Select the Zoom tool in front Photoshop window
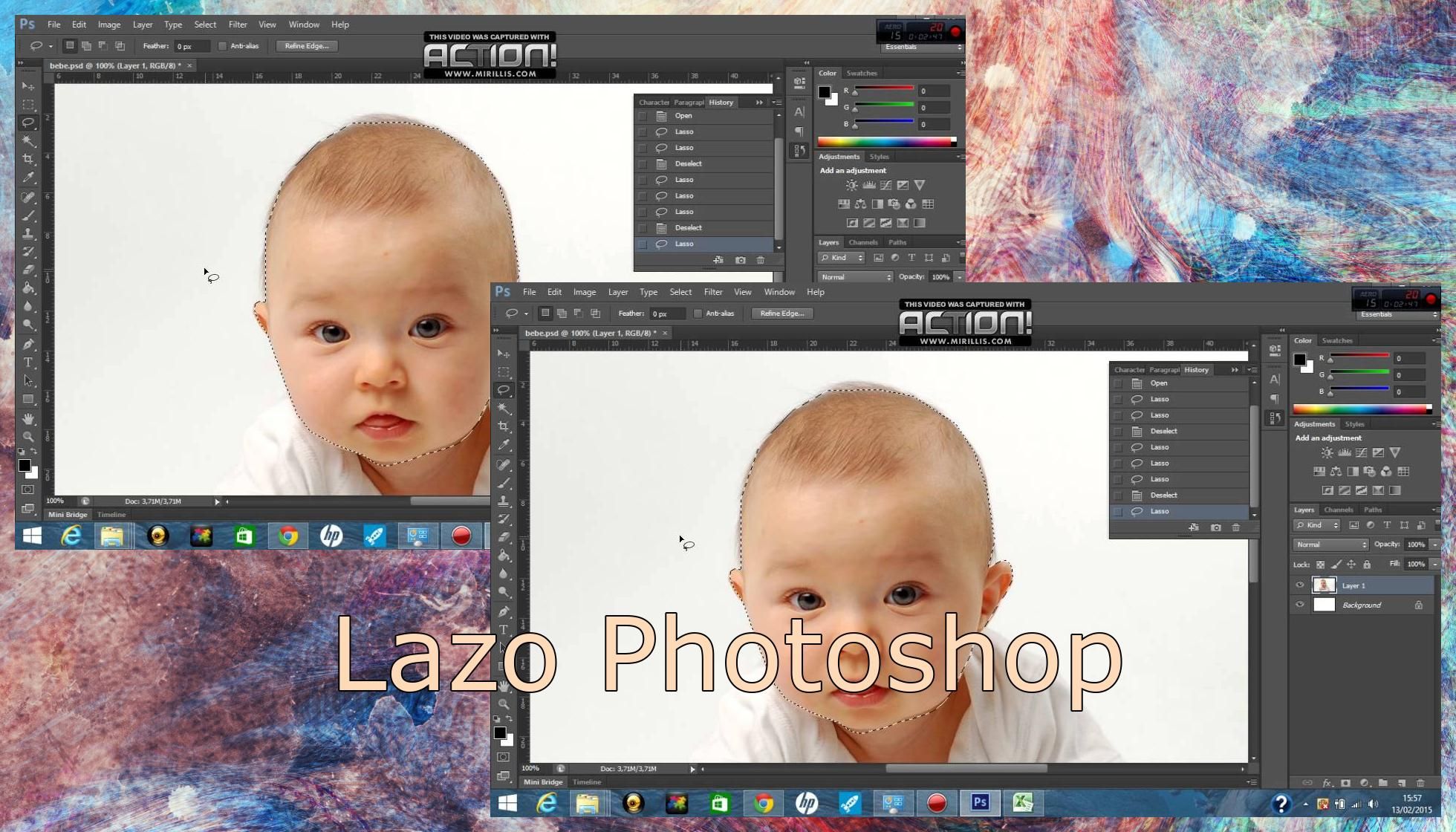The width and height of the screenshot is (1456, 832). (x=504, y=703)
